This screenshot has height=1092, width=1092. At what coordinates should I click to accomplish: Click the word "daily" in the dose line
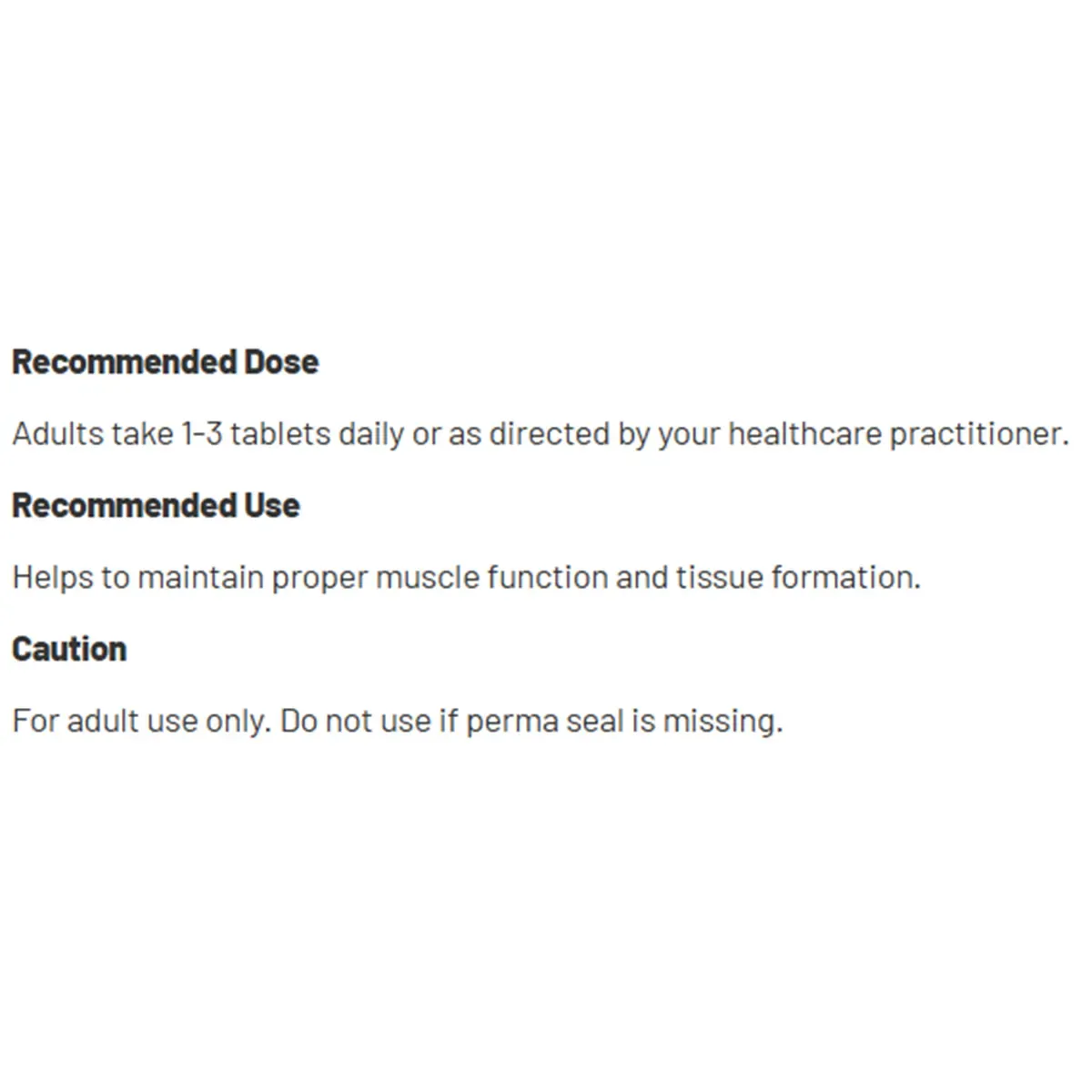(x=371, y=435)
